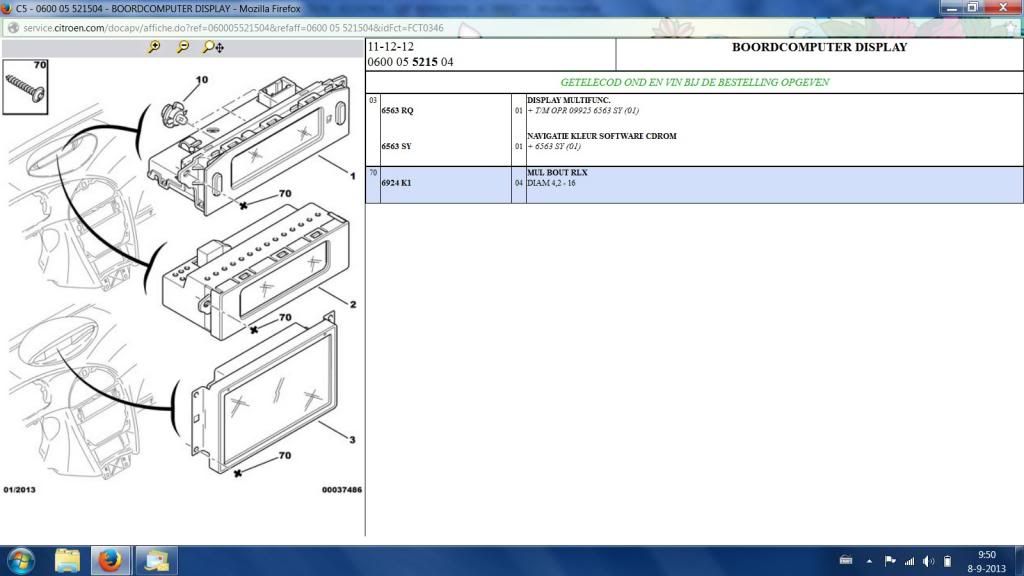This screenshot has height=576, width=1024.
Task: Click the BOORDCOMPUTER DISPLAY heading
Action: click(x=820, y=47)
